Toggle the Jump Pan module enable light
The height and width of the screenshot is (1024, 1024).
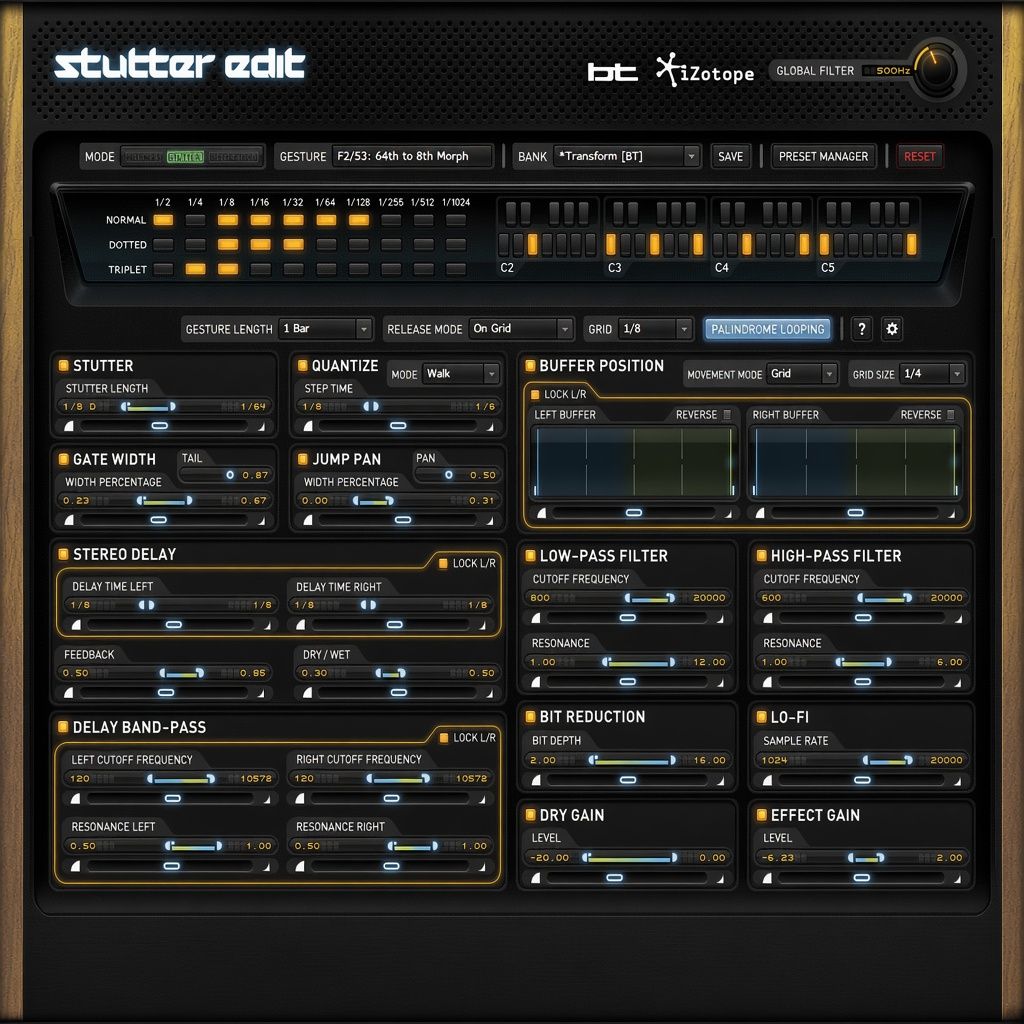point(302,459)
